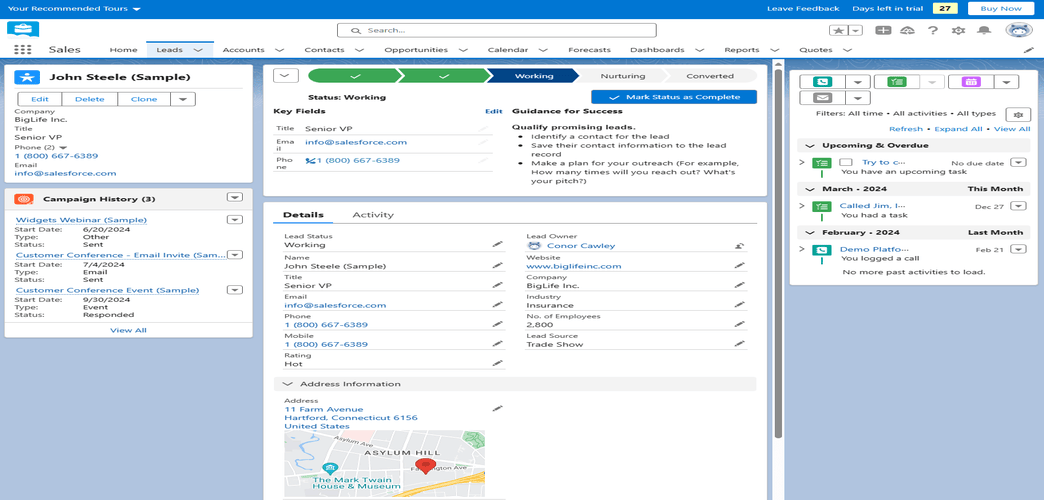Open the App Launcher grid icon

pos(23,50)
